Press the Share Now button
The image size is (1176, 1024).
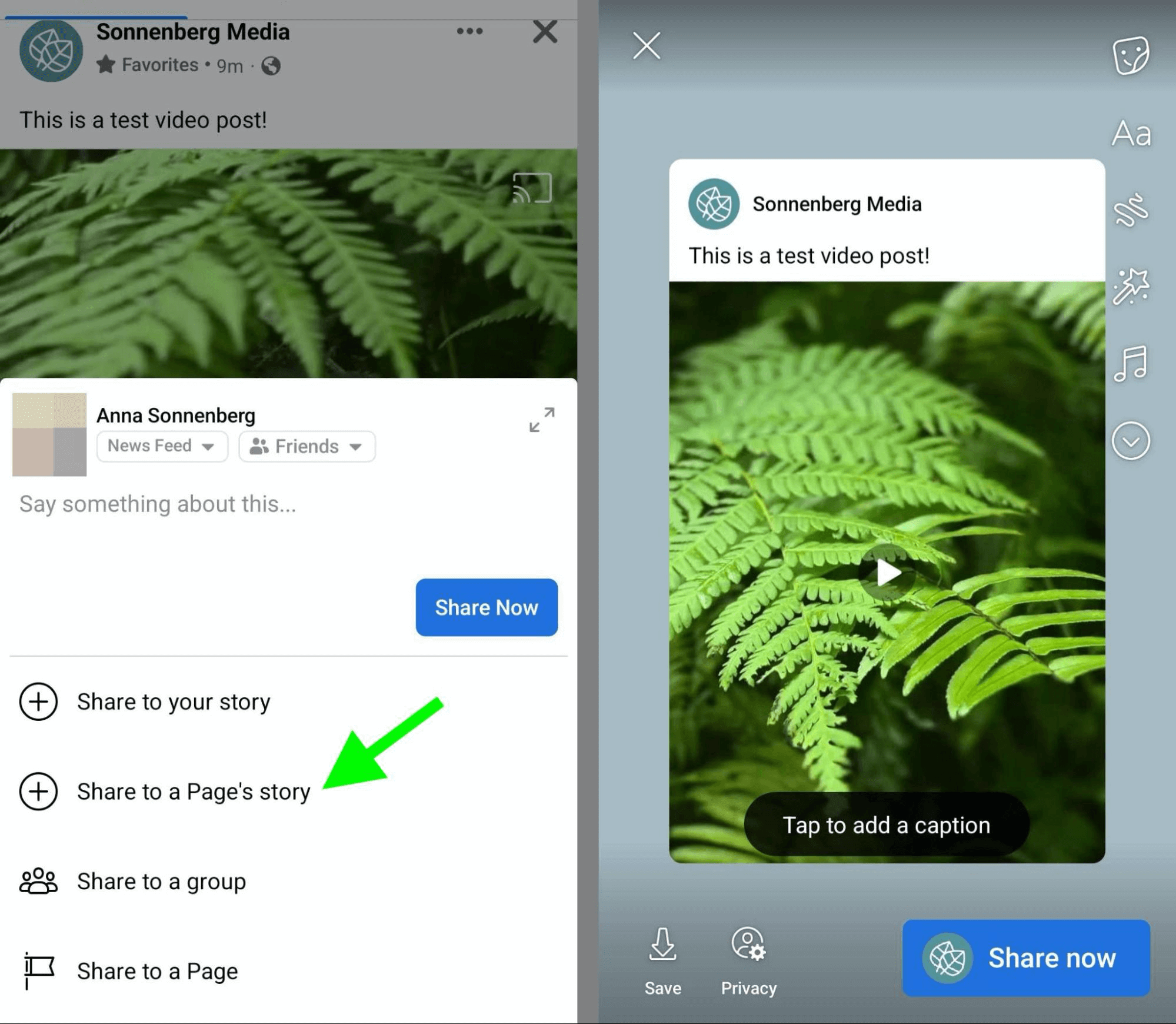tap(486, 605)
